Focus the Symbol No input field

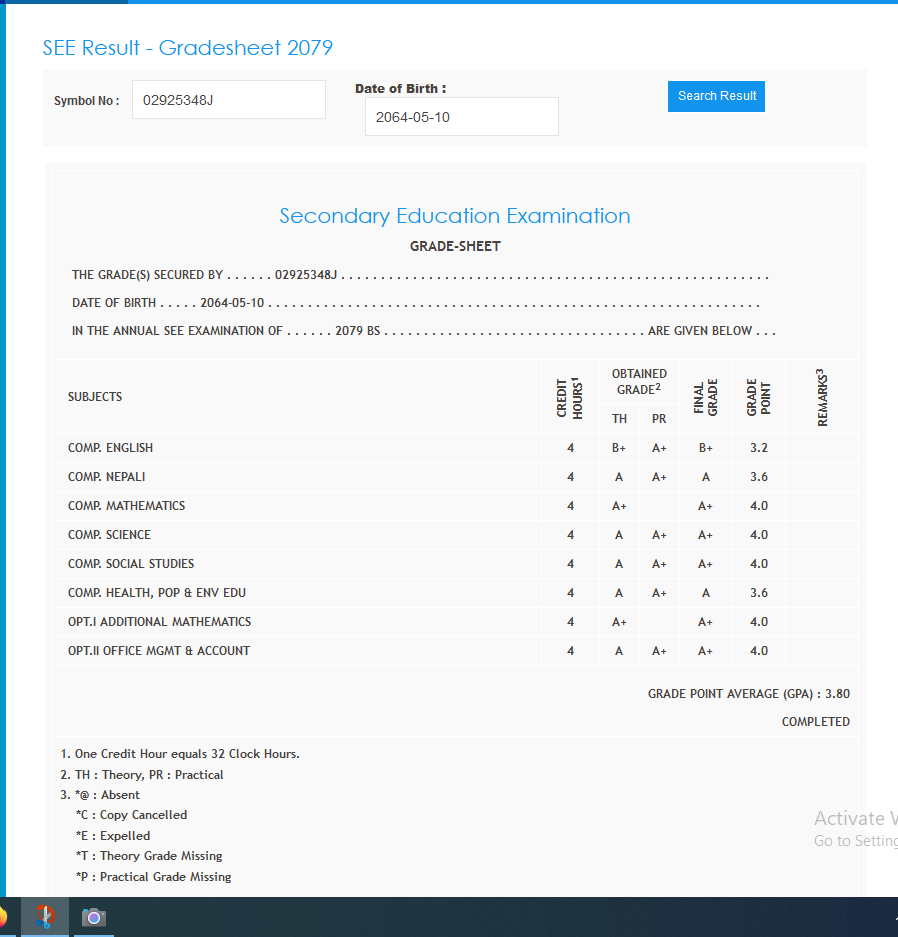tap(228, 100)
